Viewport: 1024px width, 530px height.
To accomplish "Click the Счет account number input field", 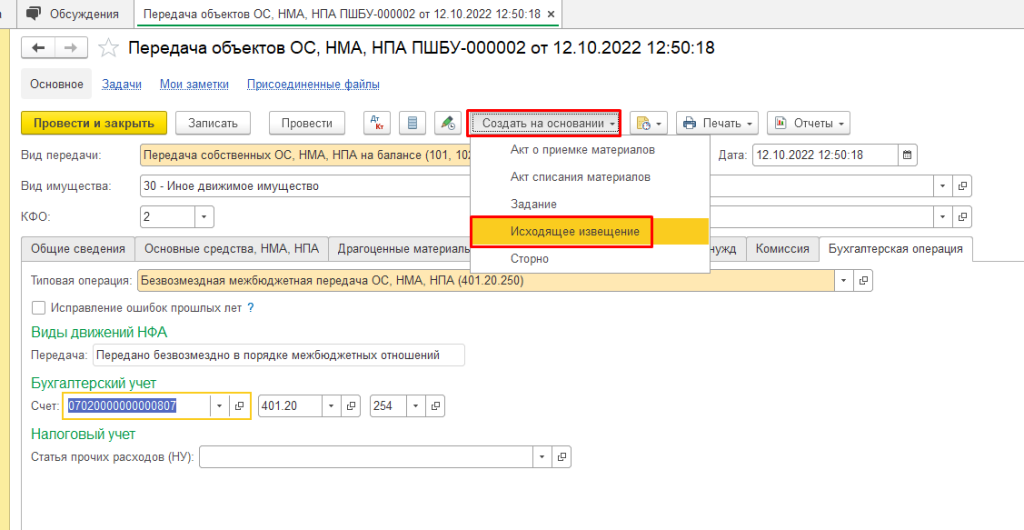I will [136, 406].
